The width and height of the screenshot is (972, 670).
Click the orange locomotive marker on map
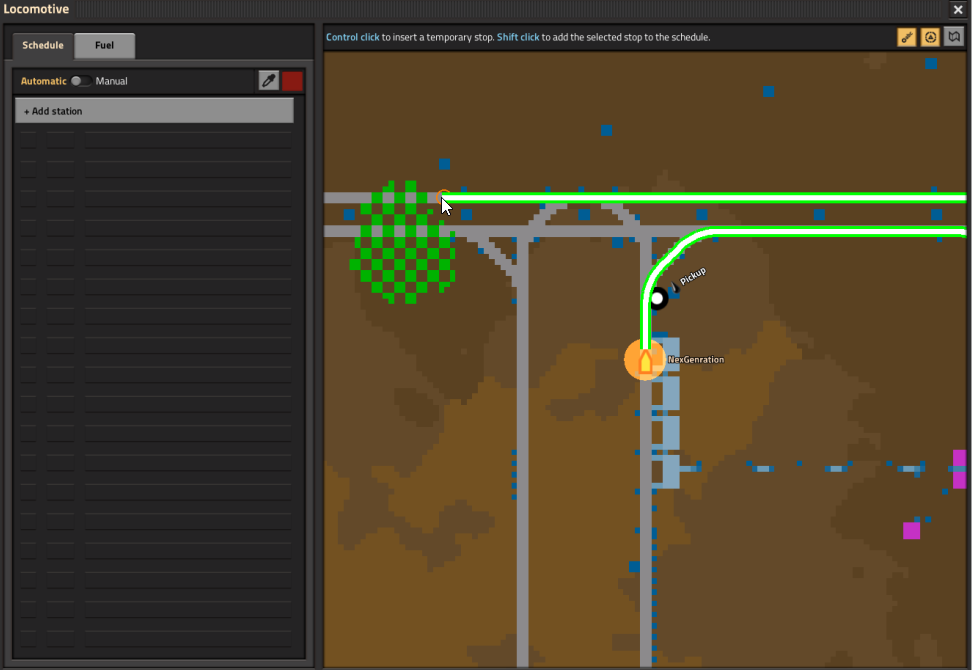click(x=645, y=360)
